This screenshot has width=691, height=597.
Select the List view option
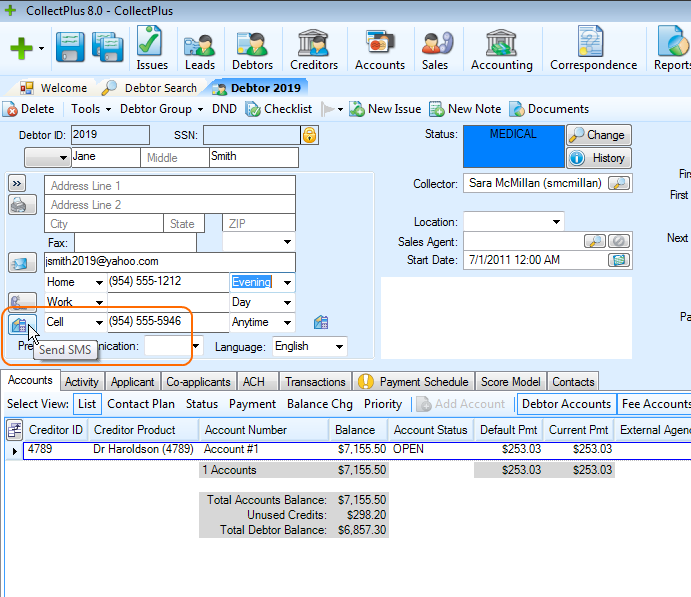(87, 404)
